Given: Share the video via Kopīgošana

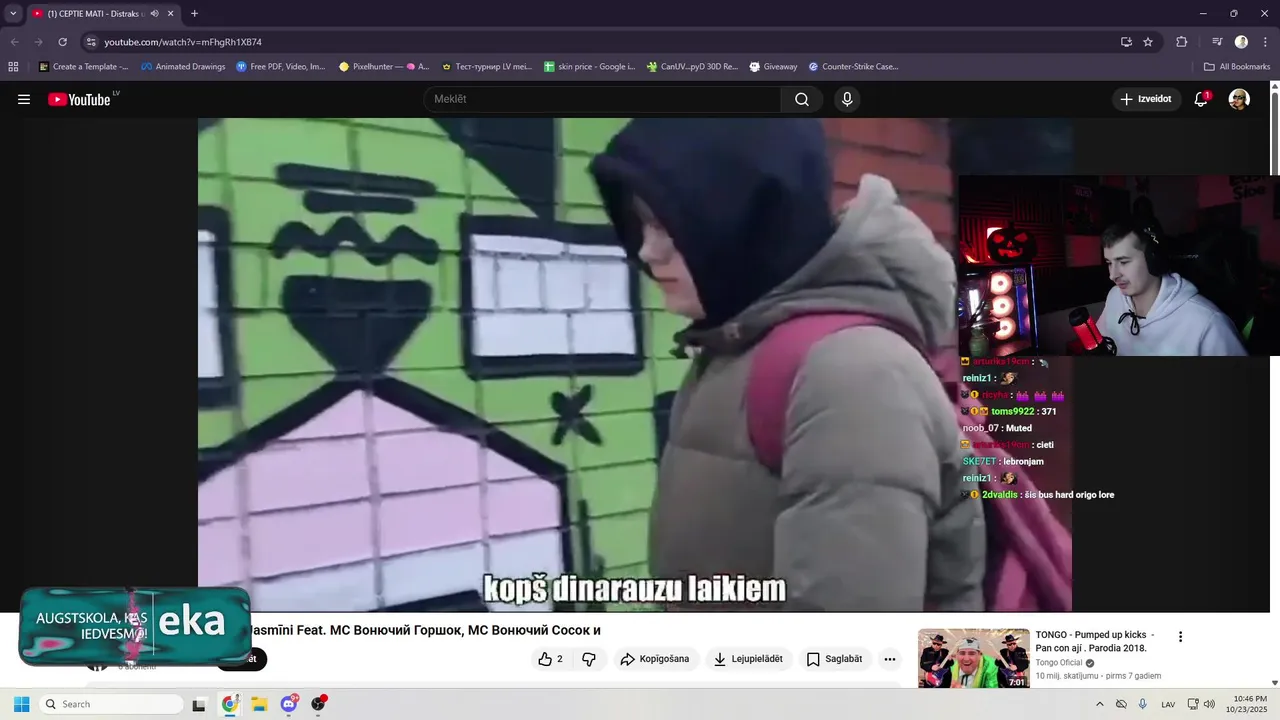Looking at the screenshot, I should [x=655, y=659].
